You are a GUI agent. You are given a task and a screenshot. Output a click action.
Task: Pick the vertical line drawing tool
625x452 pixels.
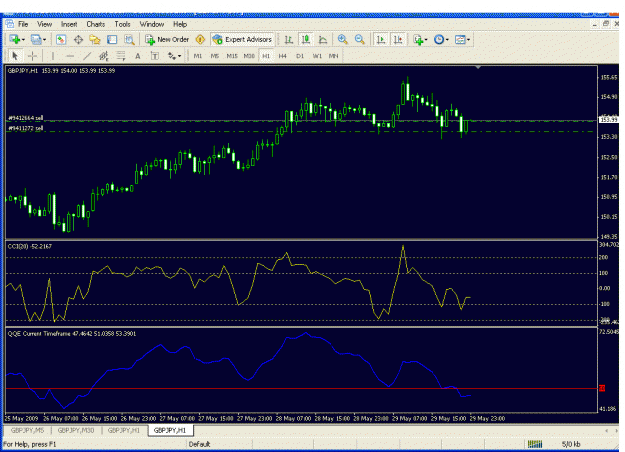pyautogui.click(x=53, y=56)
